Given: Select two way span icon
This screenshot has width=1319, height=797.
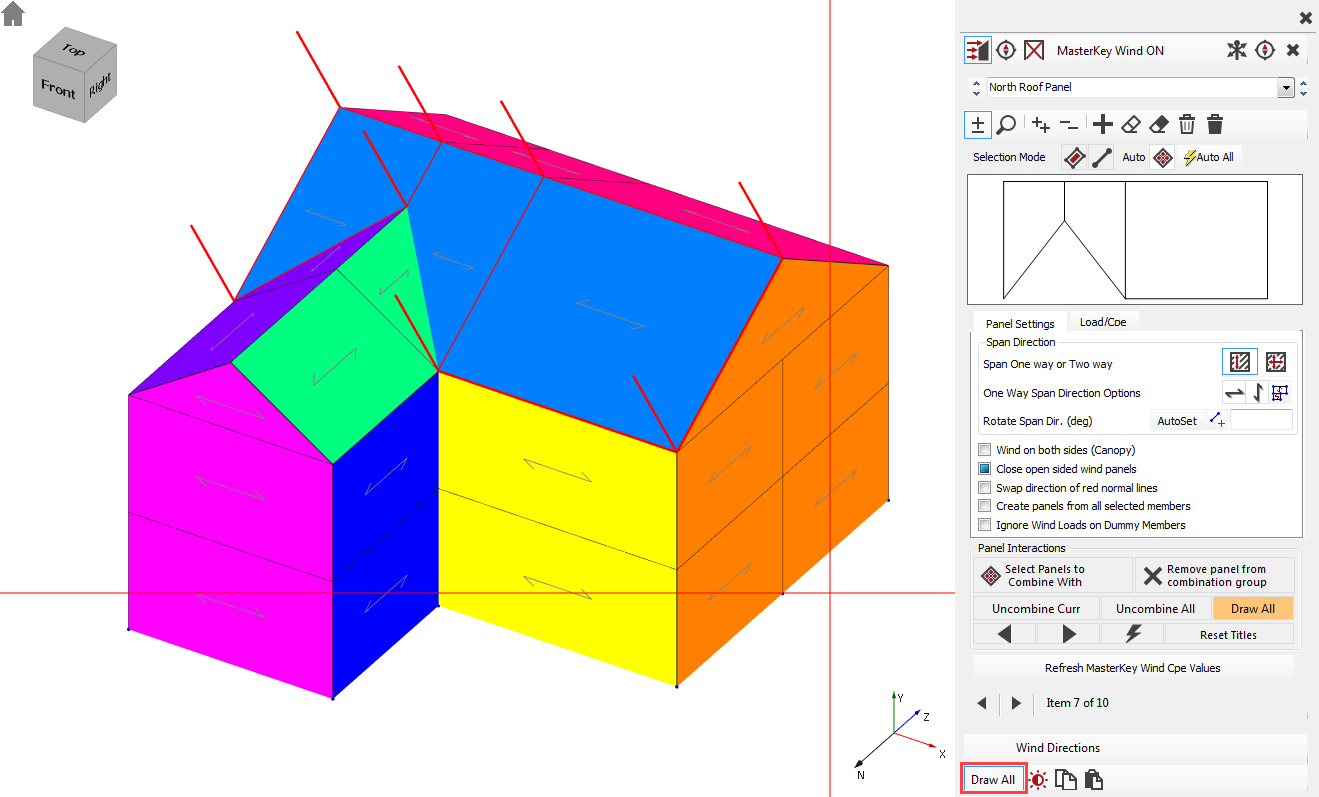Looking at the screenshot, I should click(1275, 363).
